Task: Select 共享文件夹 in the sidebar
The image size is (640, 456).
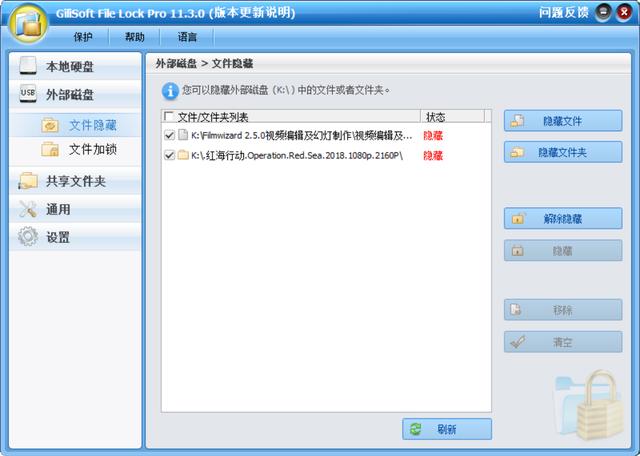Action: click(75, 181)
